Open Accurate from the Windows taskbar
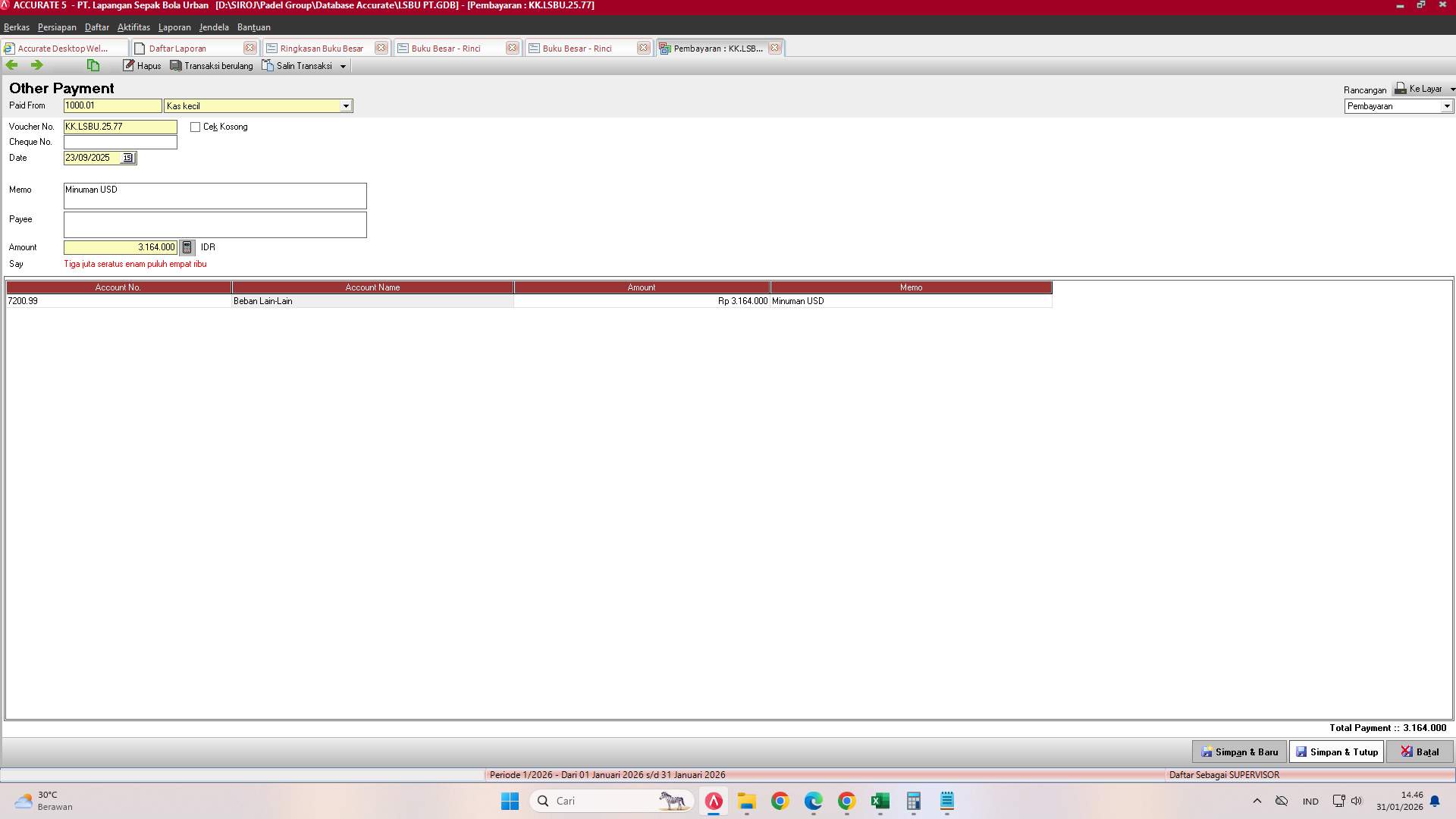 click(714, 801)
